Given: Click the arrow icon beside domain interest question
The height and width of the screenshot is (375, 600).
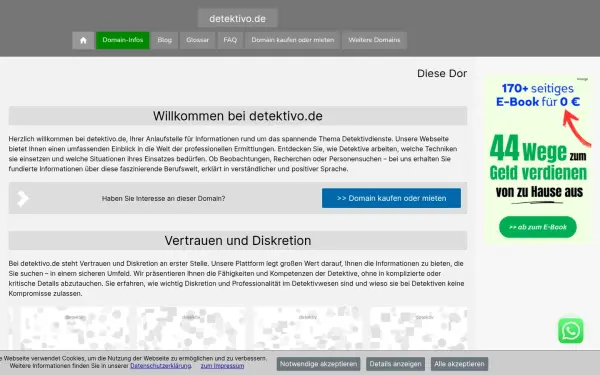Looking at the screenshot, I should (x=23, y=198).
